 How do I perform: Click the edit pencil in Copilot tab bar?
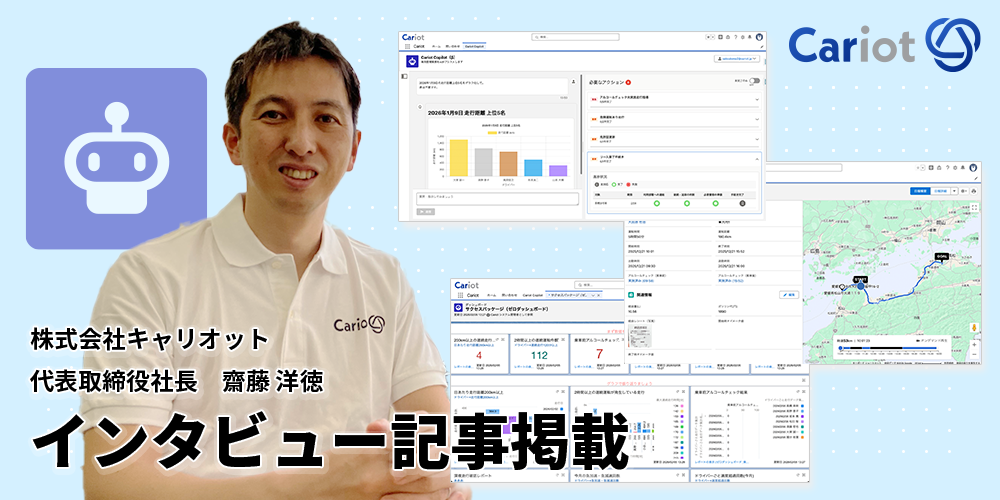761,47
